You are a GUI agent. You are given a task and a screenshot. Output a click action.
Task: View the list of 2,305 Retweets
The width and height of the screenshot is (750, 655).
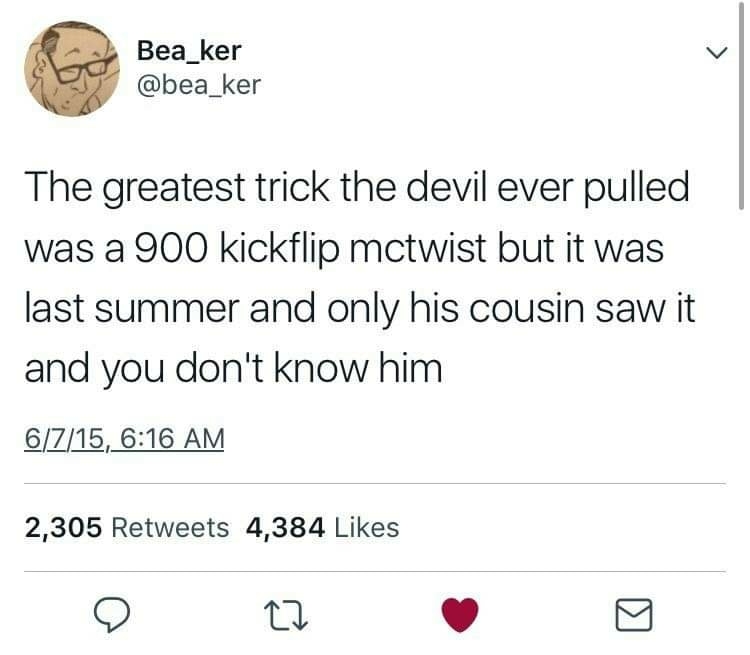pyautogui.click(x=127, y=528)
